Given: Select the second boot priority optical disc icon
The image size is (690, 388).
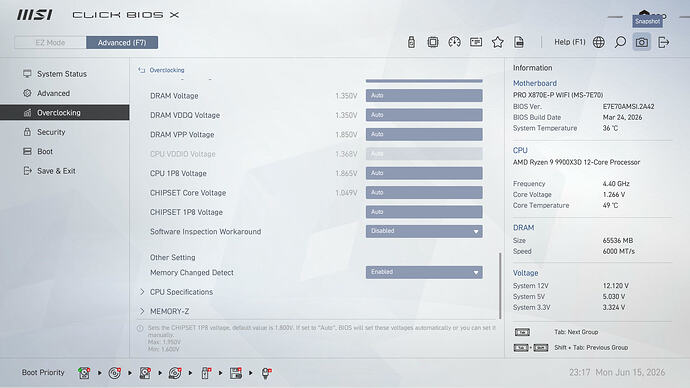Looking at the screenshot, I should tap(114, 373).
